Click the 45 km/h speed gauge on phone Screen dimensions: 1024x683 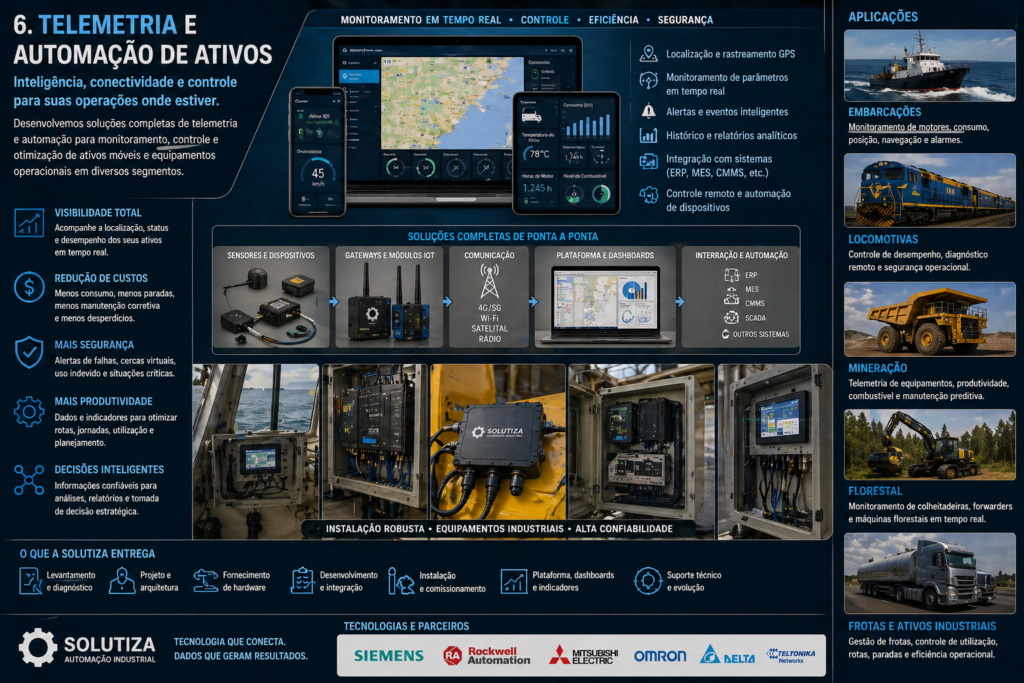coord(317,174)
